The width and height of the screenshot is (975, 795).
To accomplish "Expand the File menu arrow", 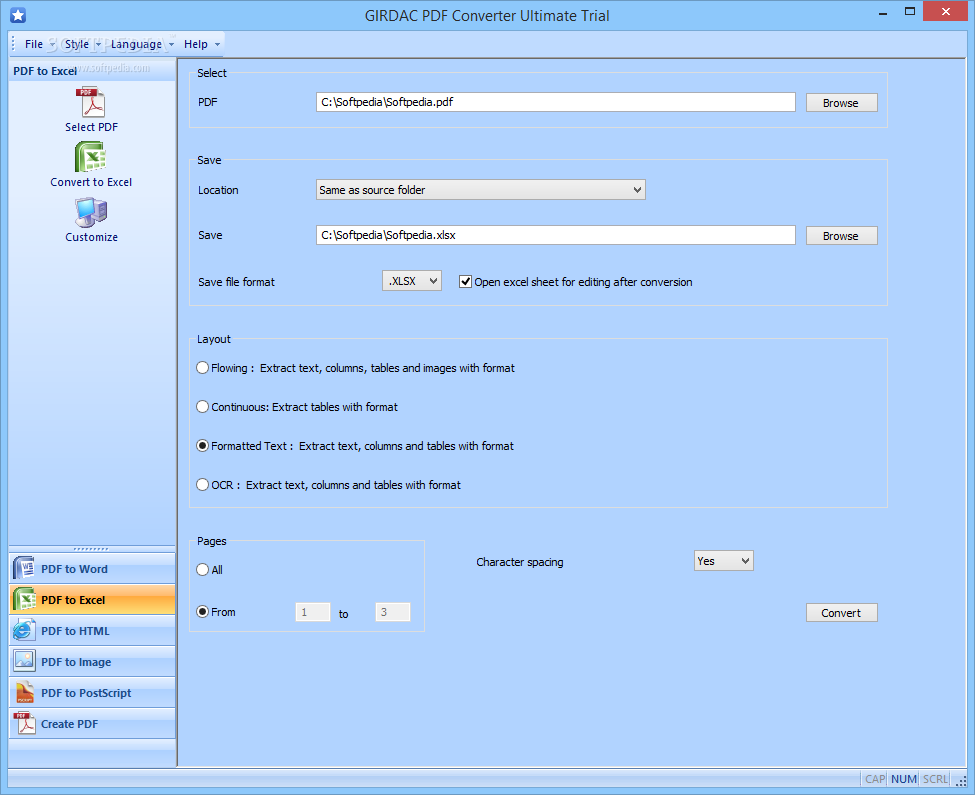I will point(52,45).
